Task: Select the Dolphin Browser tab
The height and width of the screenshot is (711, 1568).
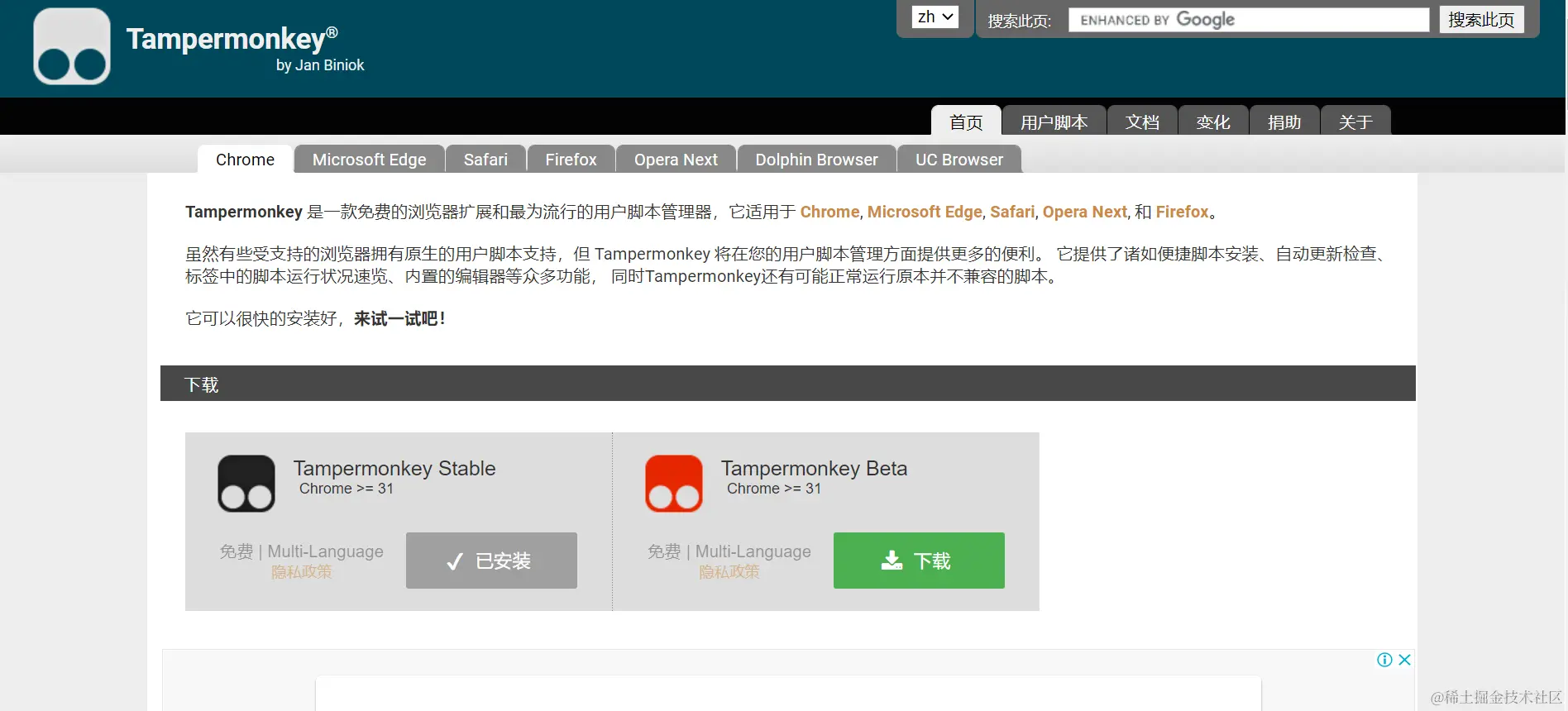Action: [x=816, y=160]
